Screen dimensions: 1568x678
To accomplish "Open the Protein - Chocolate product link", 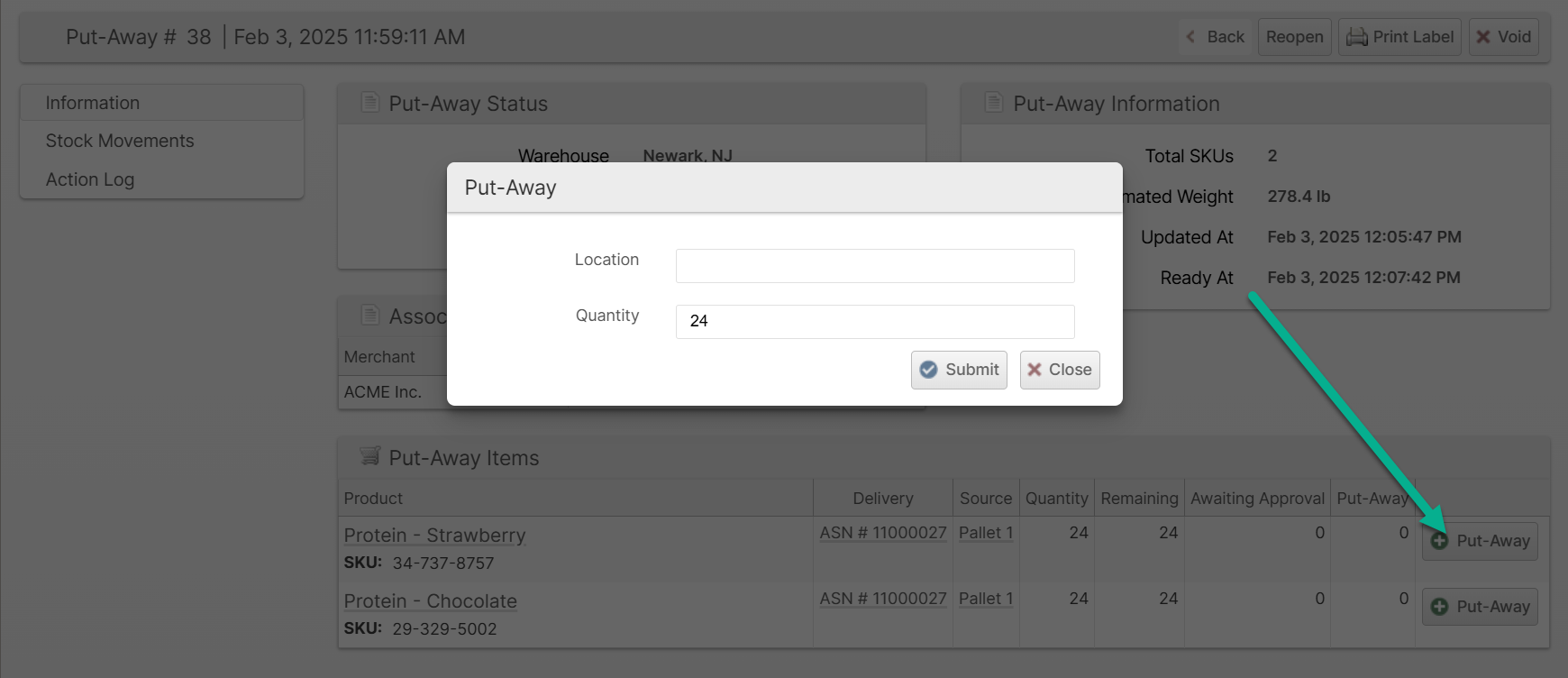I will click(430, 601).
